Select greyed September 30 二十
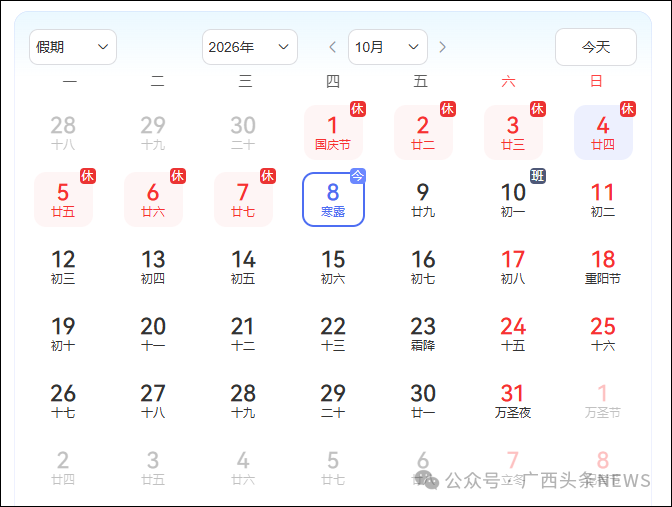672x507 pixels. (x=243, y=132)
